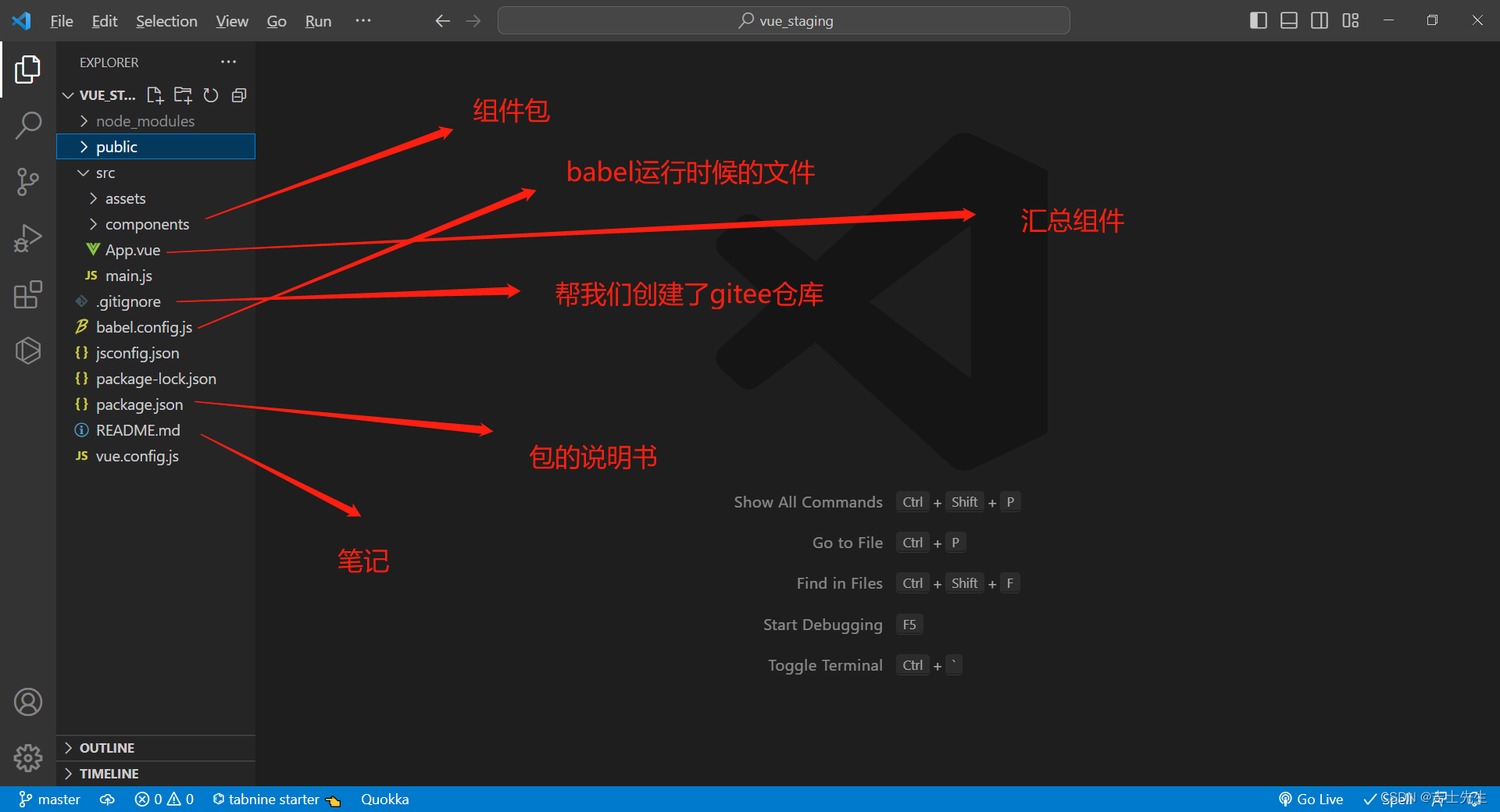Collapse all folders in explorer
1500x812 pixels.
click(x=239, y=95)
